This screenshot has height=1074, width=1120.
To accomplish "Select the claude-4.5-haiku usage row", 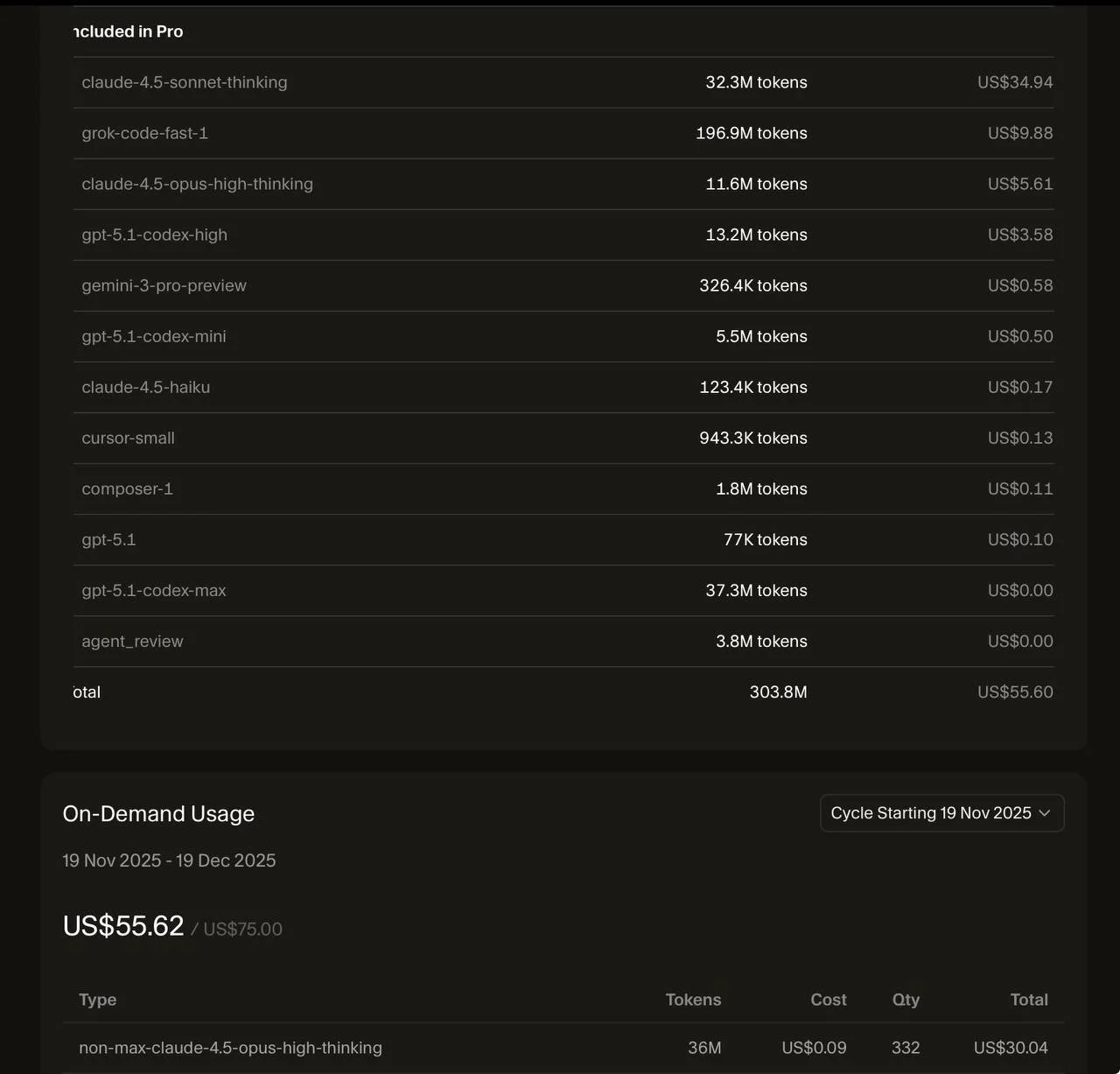I will point(146,387).
